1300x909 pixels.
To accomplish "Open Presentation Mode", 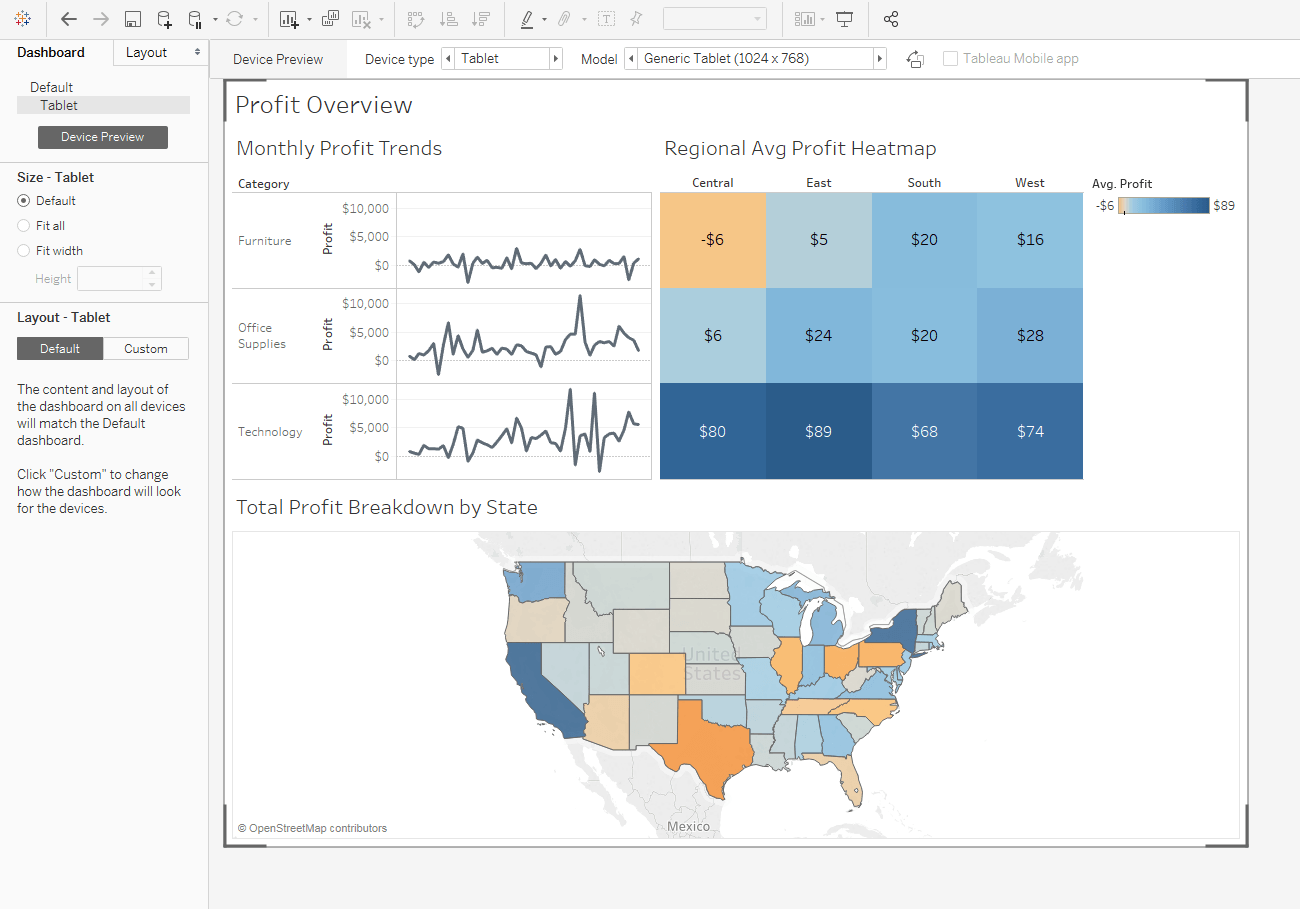I will point(845,19).
